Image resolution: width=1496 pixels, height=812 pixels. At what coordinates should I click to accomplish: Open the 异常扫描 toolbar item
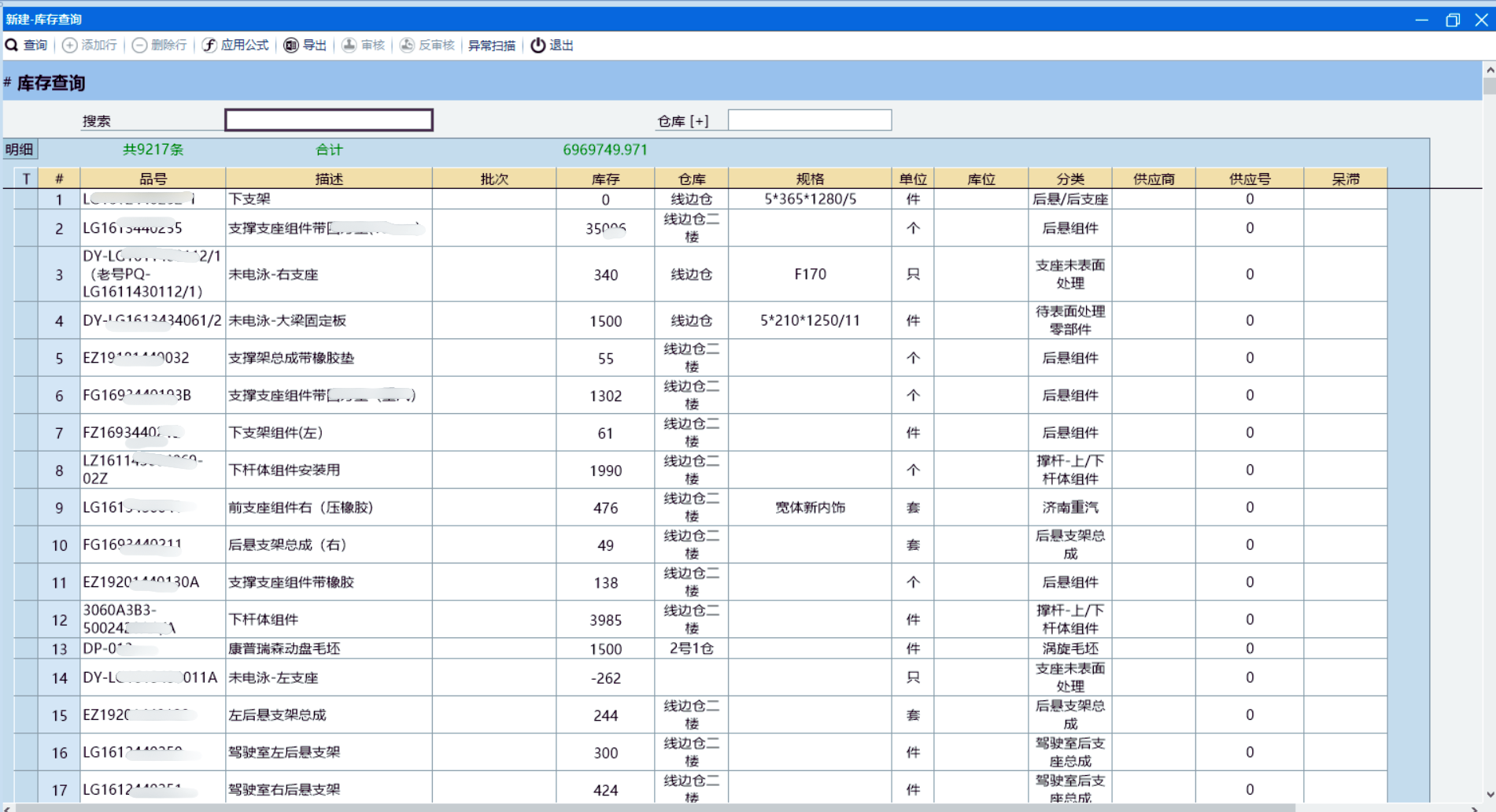pos(491,46)
